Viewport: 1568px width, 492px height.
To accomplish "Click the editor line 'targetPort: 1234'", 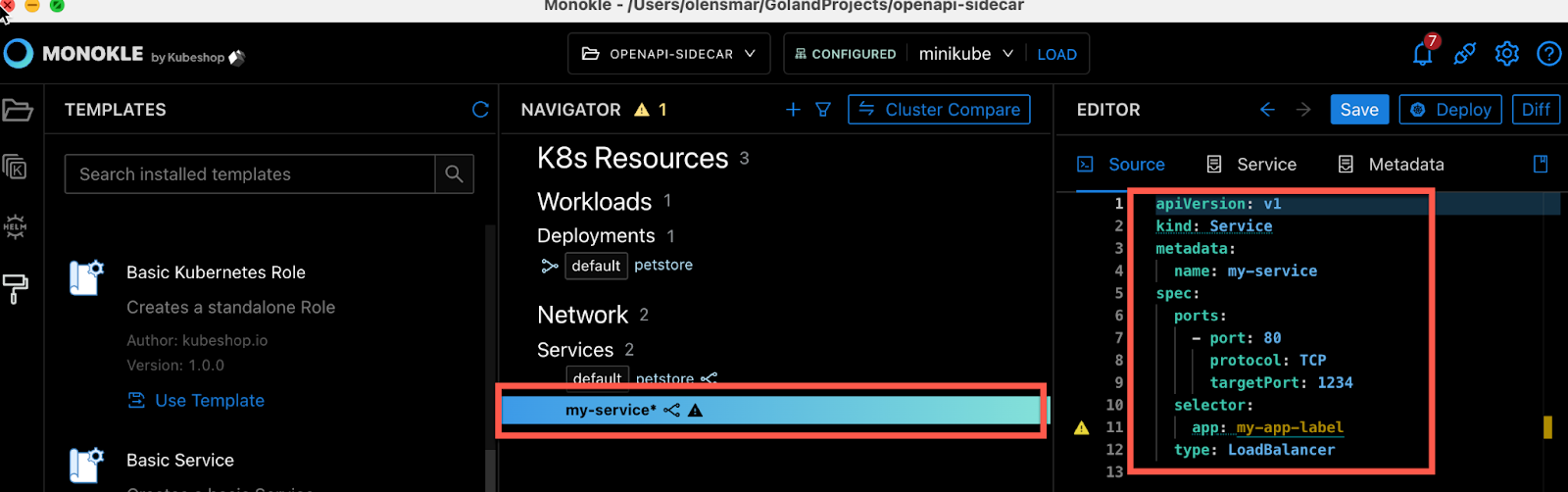I will click(x=1281, y=383).
